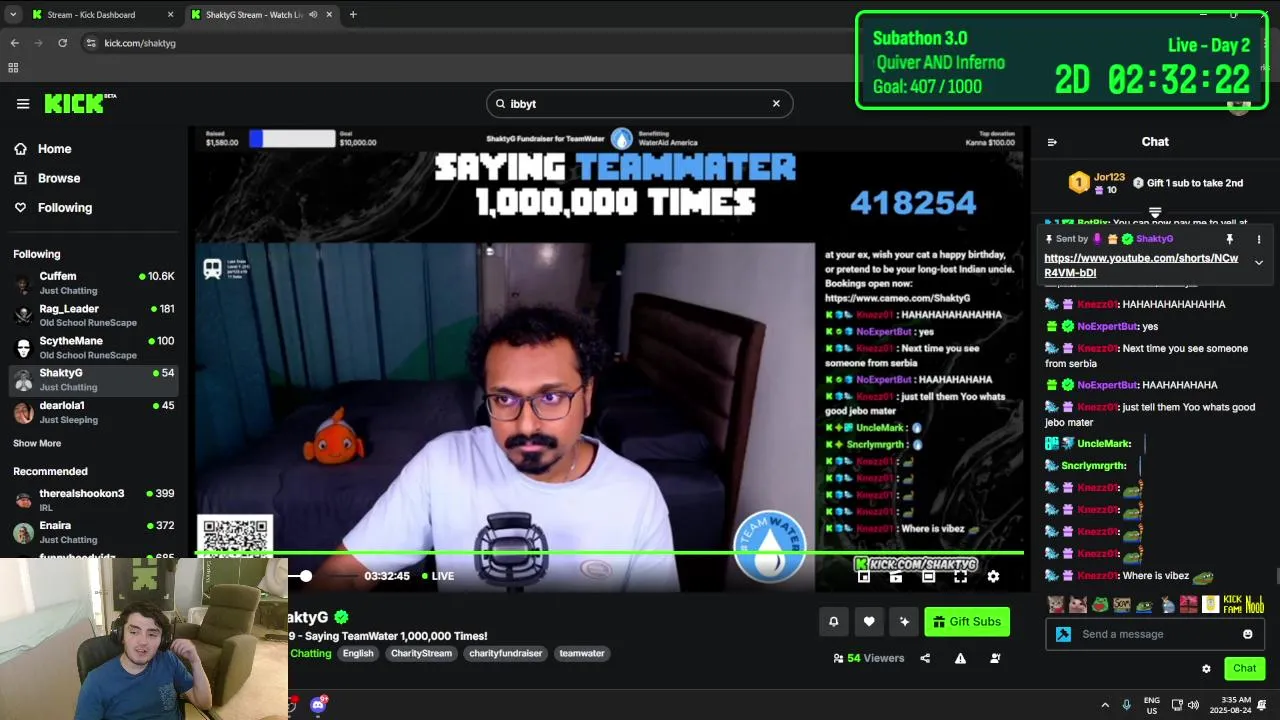This screenshot has width=1280, height=720.
Task: Unpin the pinned chat message
Action: [x=1229, y=240]
